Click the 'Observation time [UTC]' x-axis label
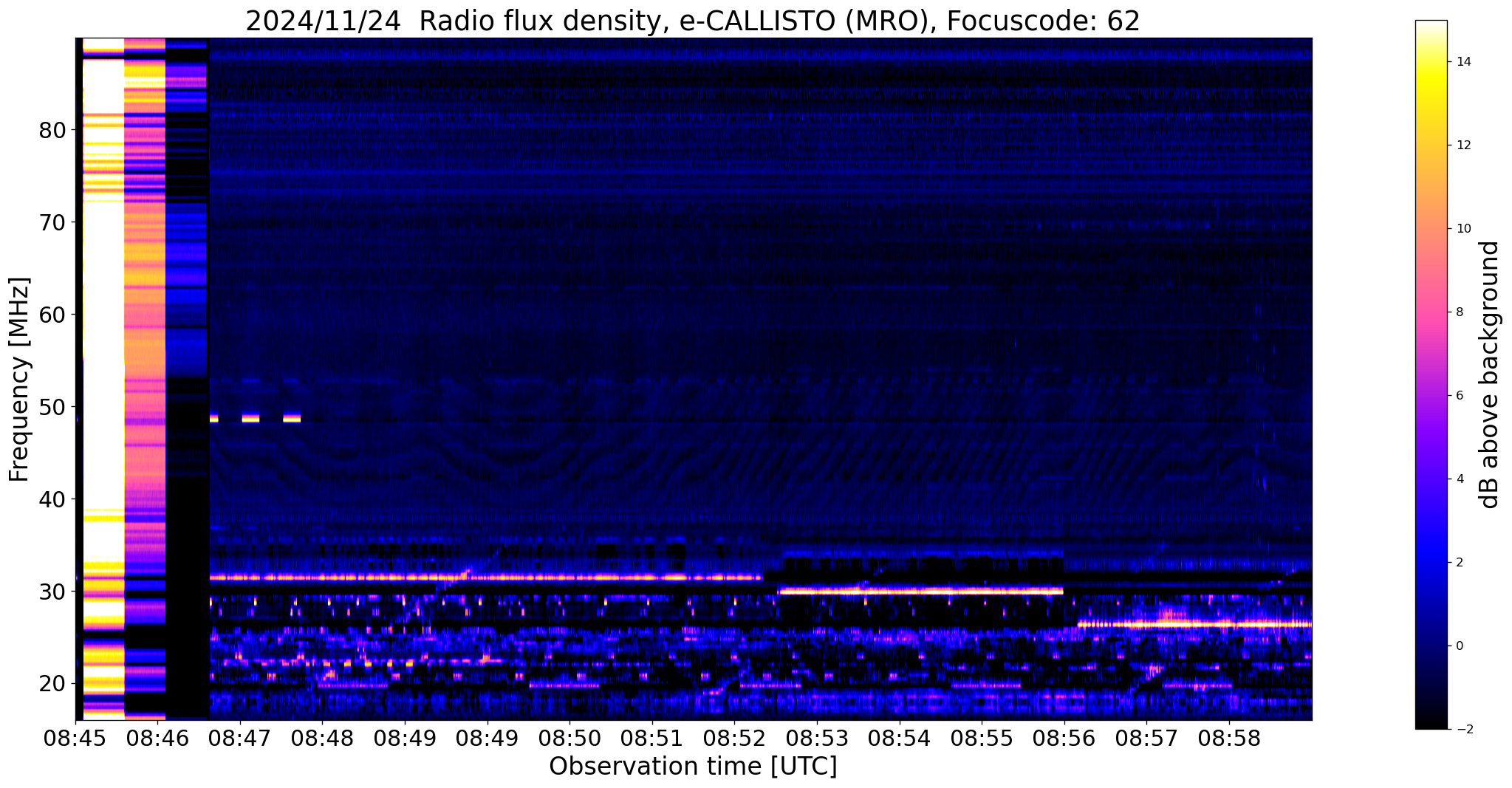The width and height of the screenshot is (1512, 788). point(693,767)
